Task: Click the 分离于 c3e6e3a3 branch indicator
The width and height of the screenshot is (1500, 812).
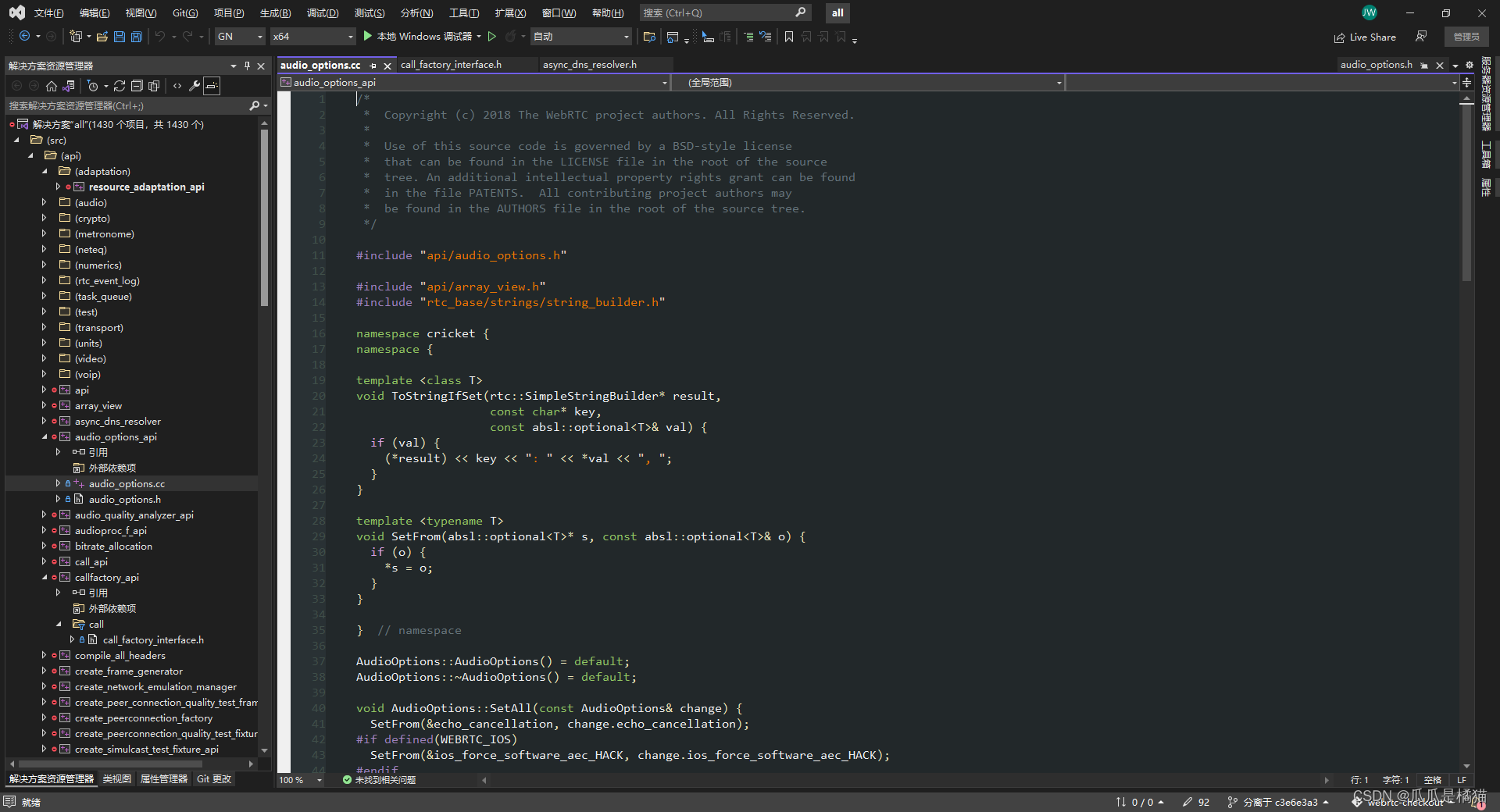Action: tap(1278, 802)
